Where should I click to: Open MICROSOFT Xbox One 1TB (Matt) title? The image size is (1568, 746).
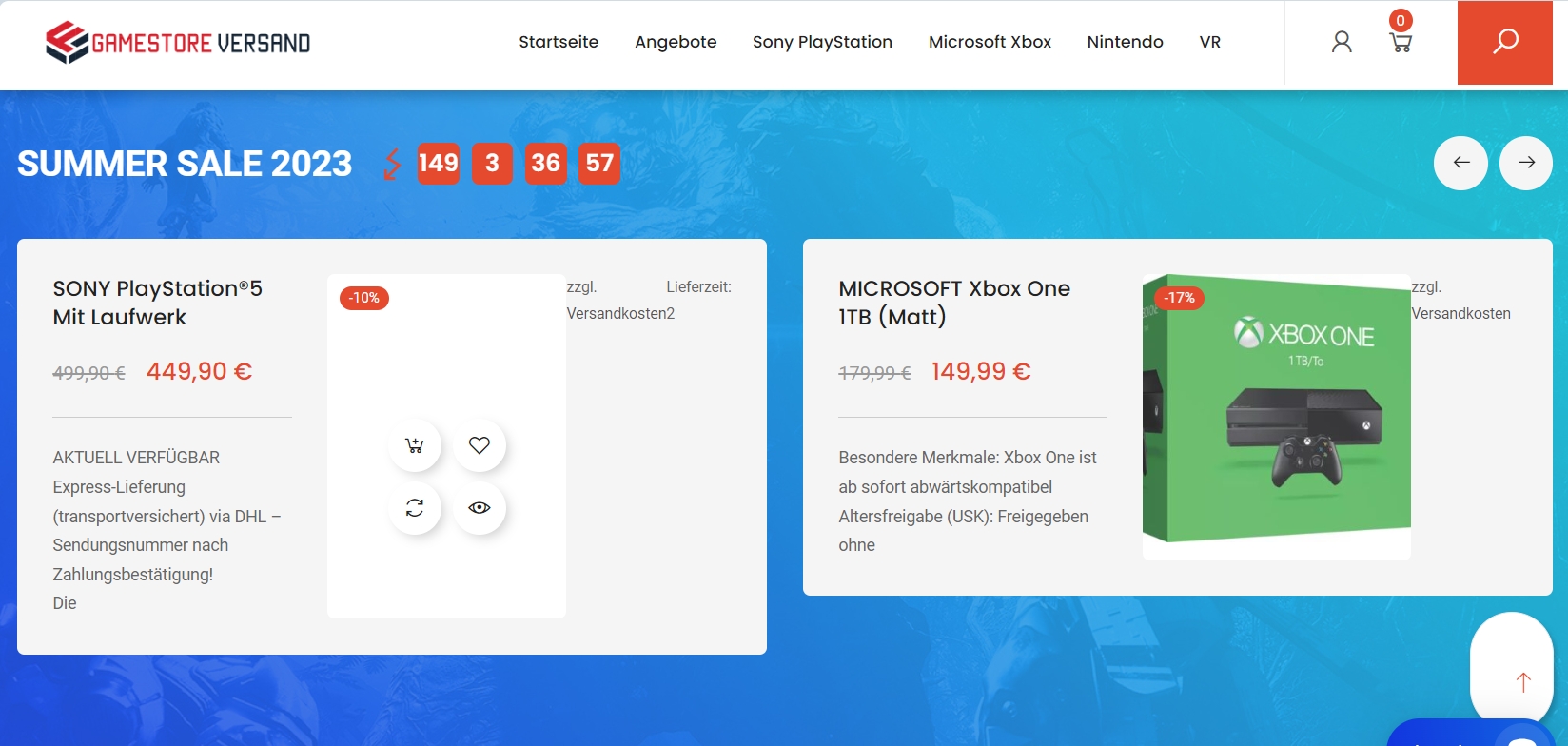coord(954,303)
